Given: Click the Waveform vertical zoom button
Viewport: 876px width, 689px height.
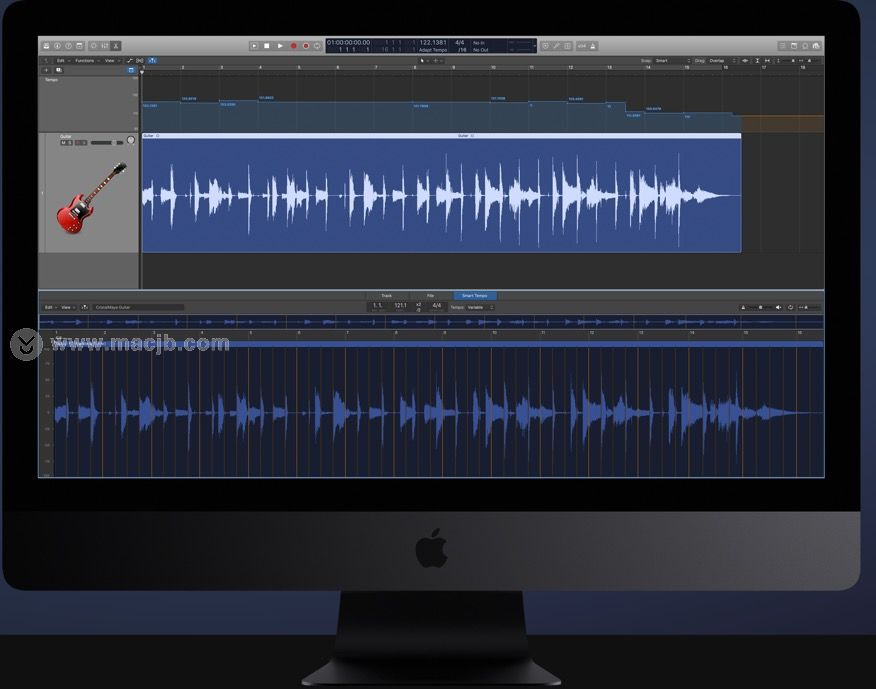Looking at the screenshot, I should pos(745,60).
